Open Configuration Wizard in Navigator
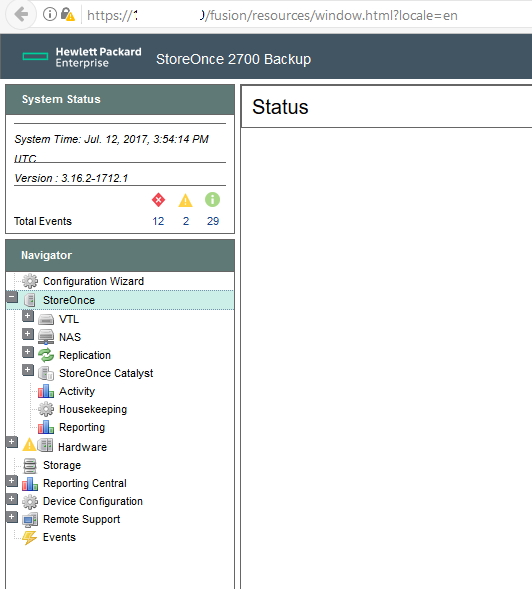 [93, 281]
